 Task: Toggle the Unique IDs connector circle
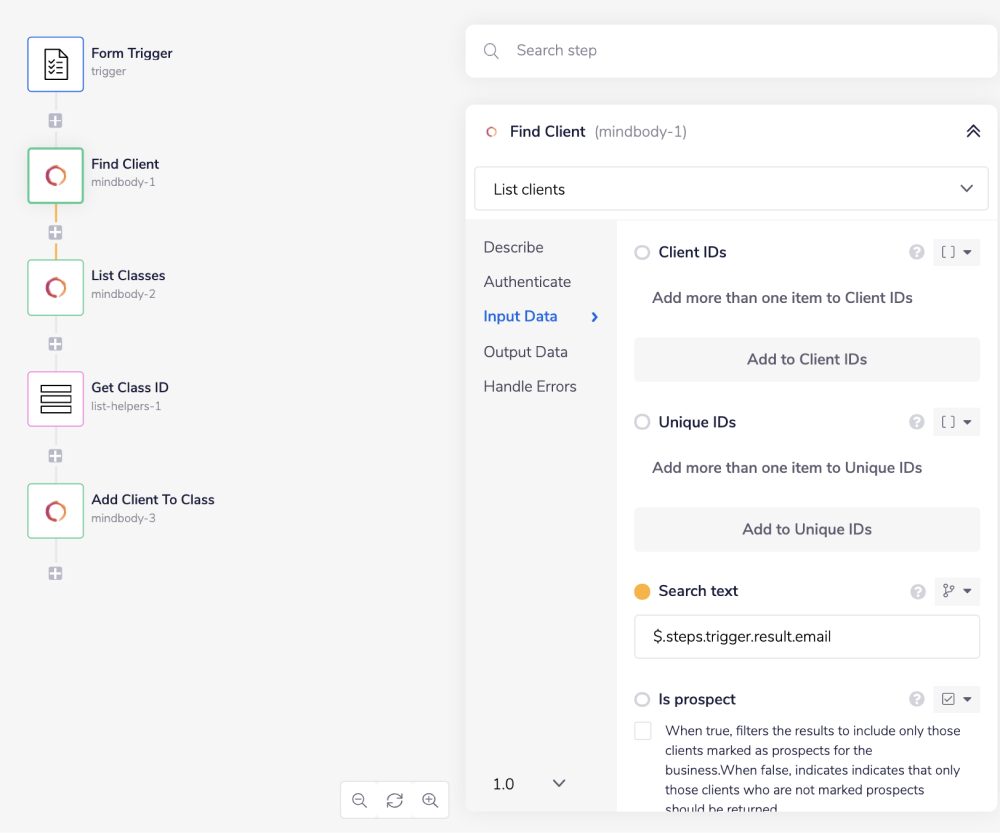click(x=641, y=422)
